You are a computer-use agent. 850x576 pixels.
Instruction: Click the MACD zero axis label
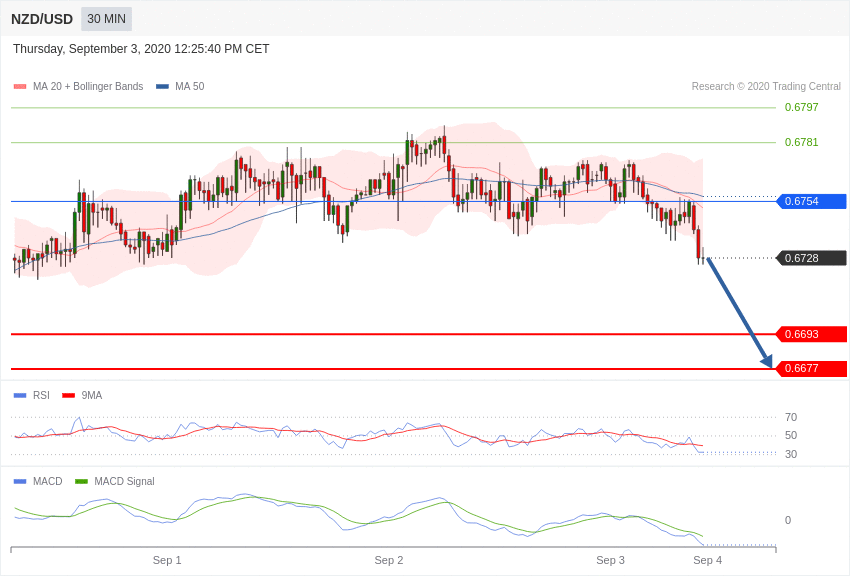click(x=788, y=520)
